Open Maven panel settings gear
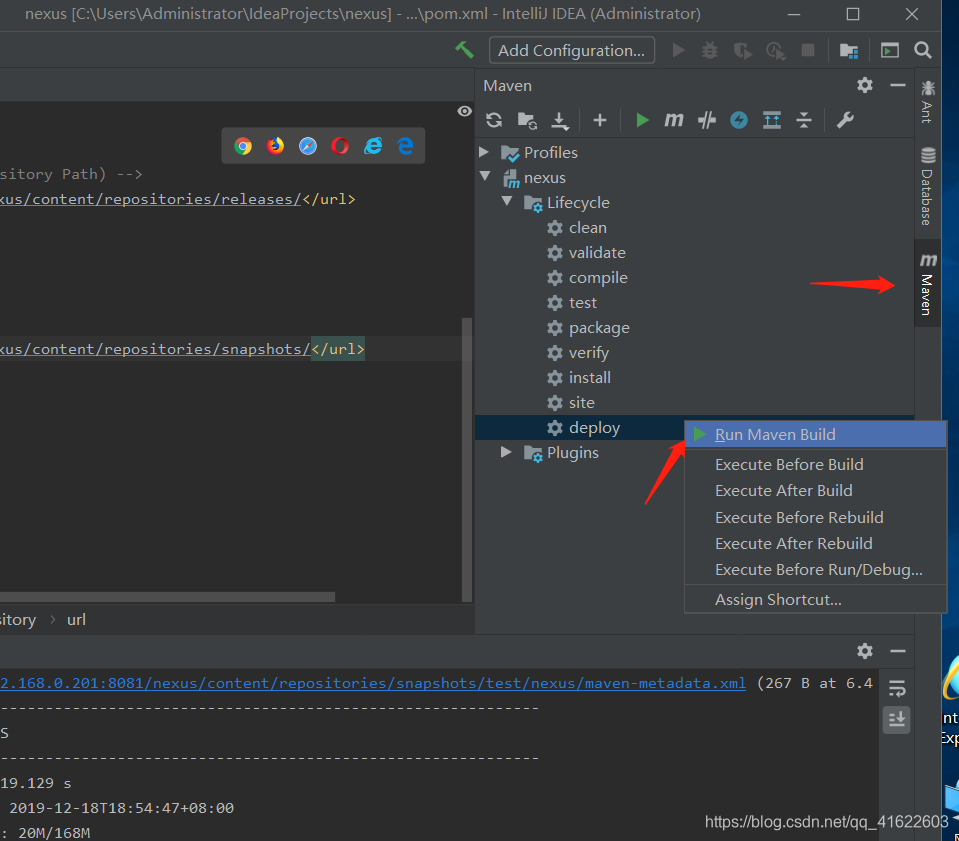Image resolution: width=959 pixels, height=841 pixels. click(865, 85)
